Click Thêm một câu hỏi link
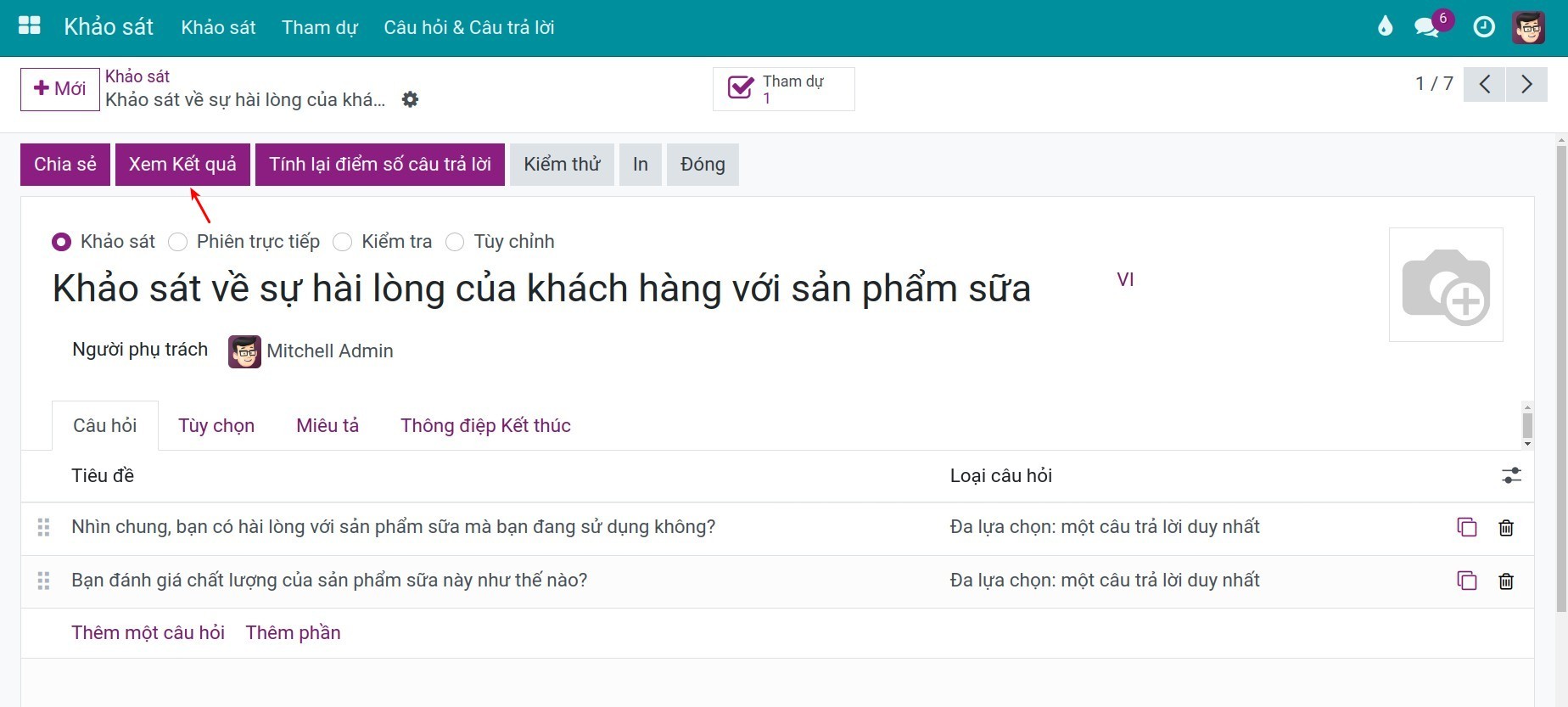The height and width of the screenshot is (707, 1568). coord(148,632)
